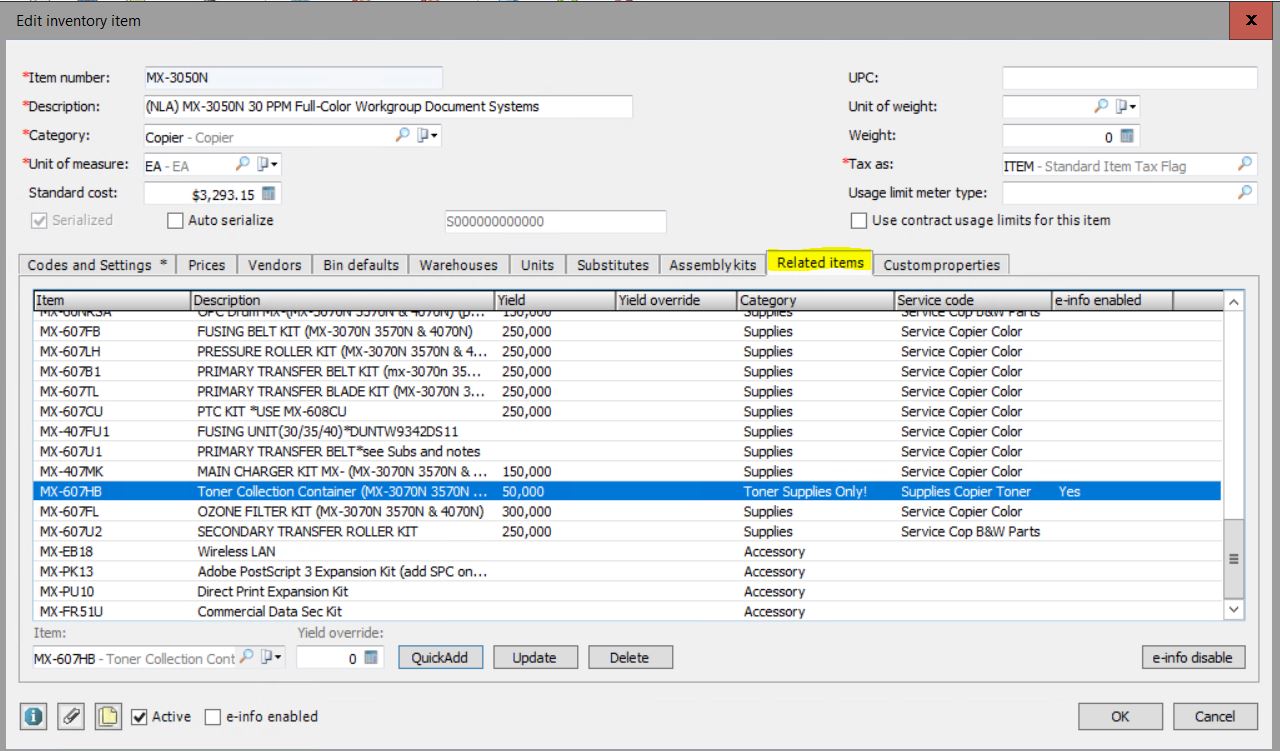Select the MX-EB18 Wireless LAN row
This screenshot has width=1280, height=751.
coord(628,551)
